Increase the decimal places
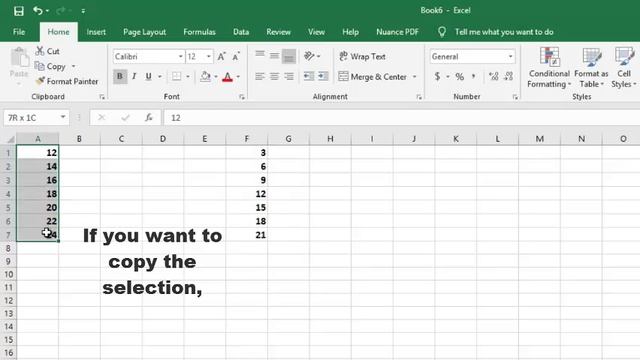The width and height of the screenshot is (640, 360). point(493,76)
